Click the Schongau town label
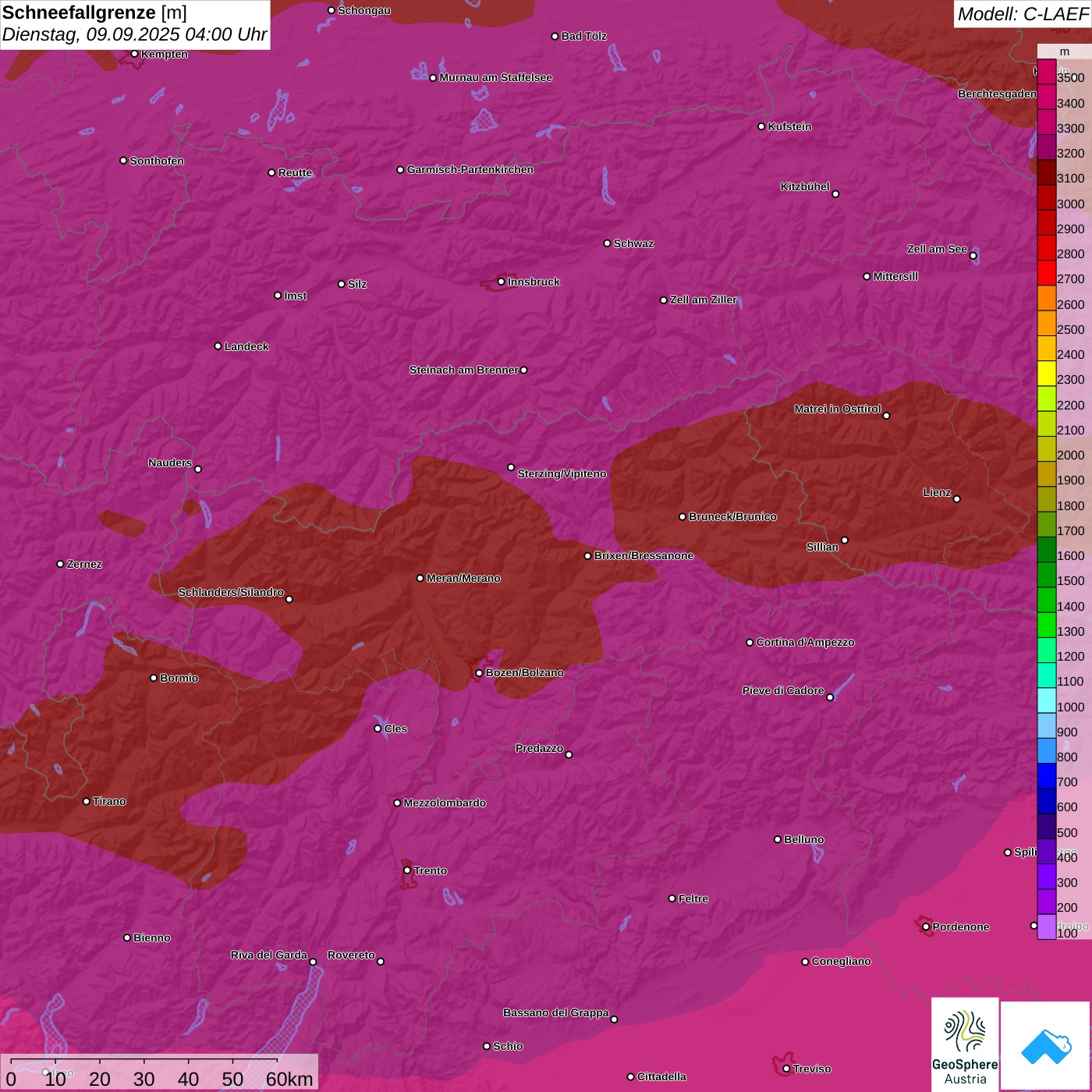The height and width of the screenshot is (1092, 1092). coord(363,10)
